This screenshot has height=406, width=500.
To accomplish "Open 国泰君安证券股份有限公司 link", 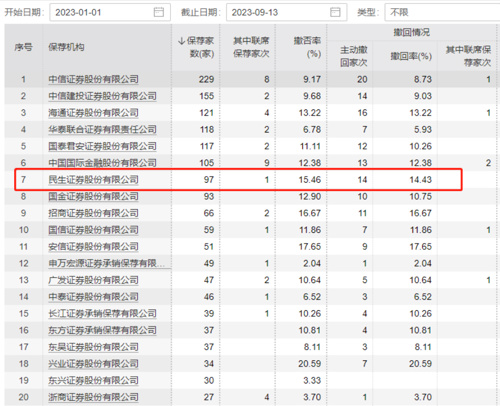I will pyautogui.click(x=102, y=146).
